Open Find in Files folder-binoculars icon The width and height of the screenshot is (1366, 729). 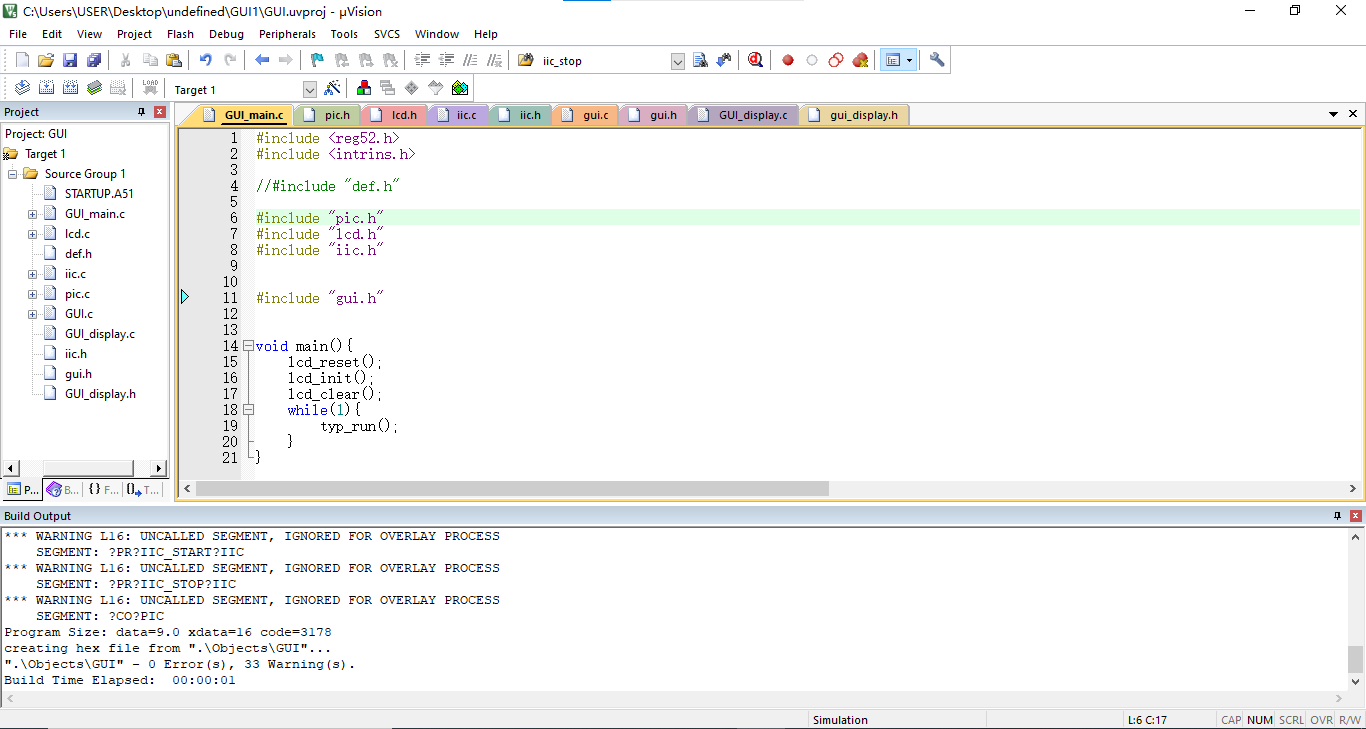[526, 60]
